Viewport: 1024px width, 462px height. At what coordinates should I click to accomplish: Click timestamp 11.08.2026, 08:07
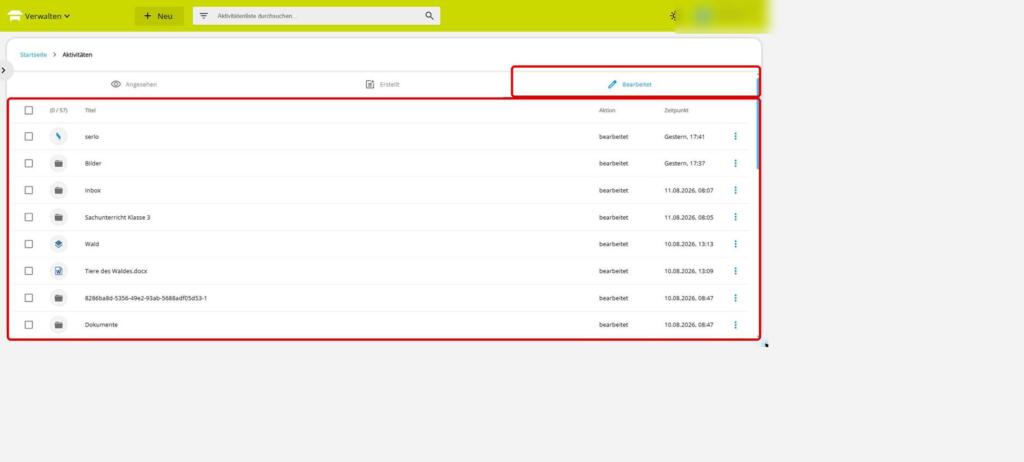[688, 190]
